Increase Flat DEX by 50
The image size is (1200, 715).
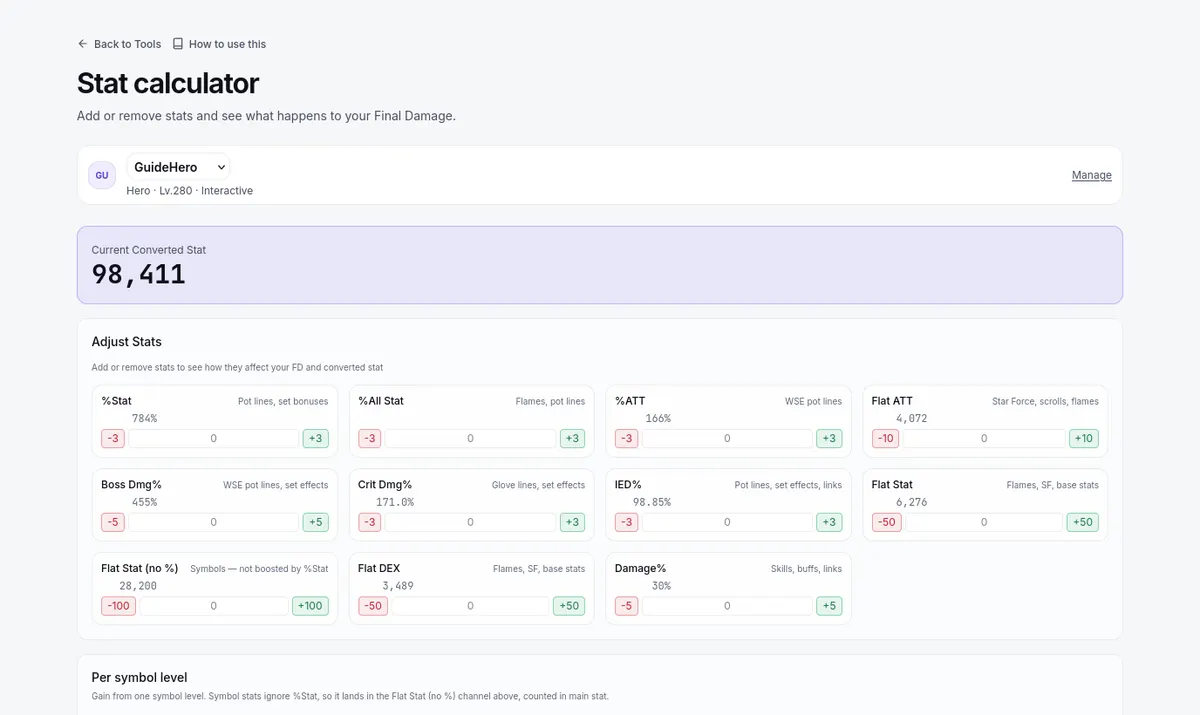(x=570, y=606)
